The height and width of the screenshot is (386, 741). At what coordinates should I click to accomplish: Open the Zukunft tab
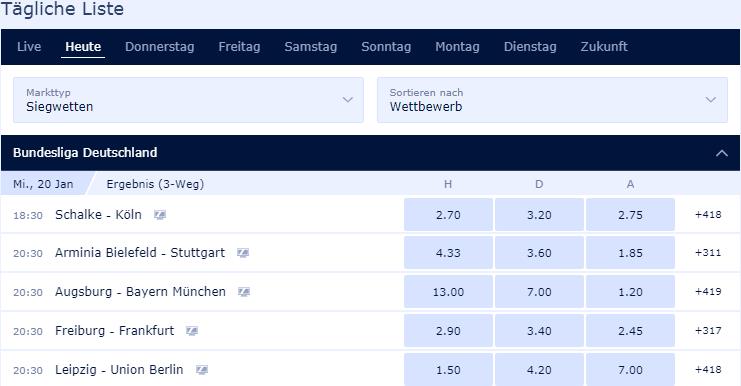[604, 47]
